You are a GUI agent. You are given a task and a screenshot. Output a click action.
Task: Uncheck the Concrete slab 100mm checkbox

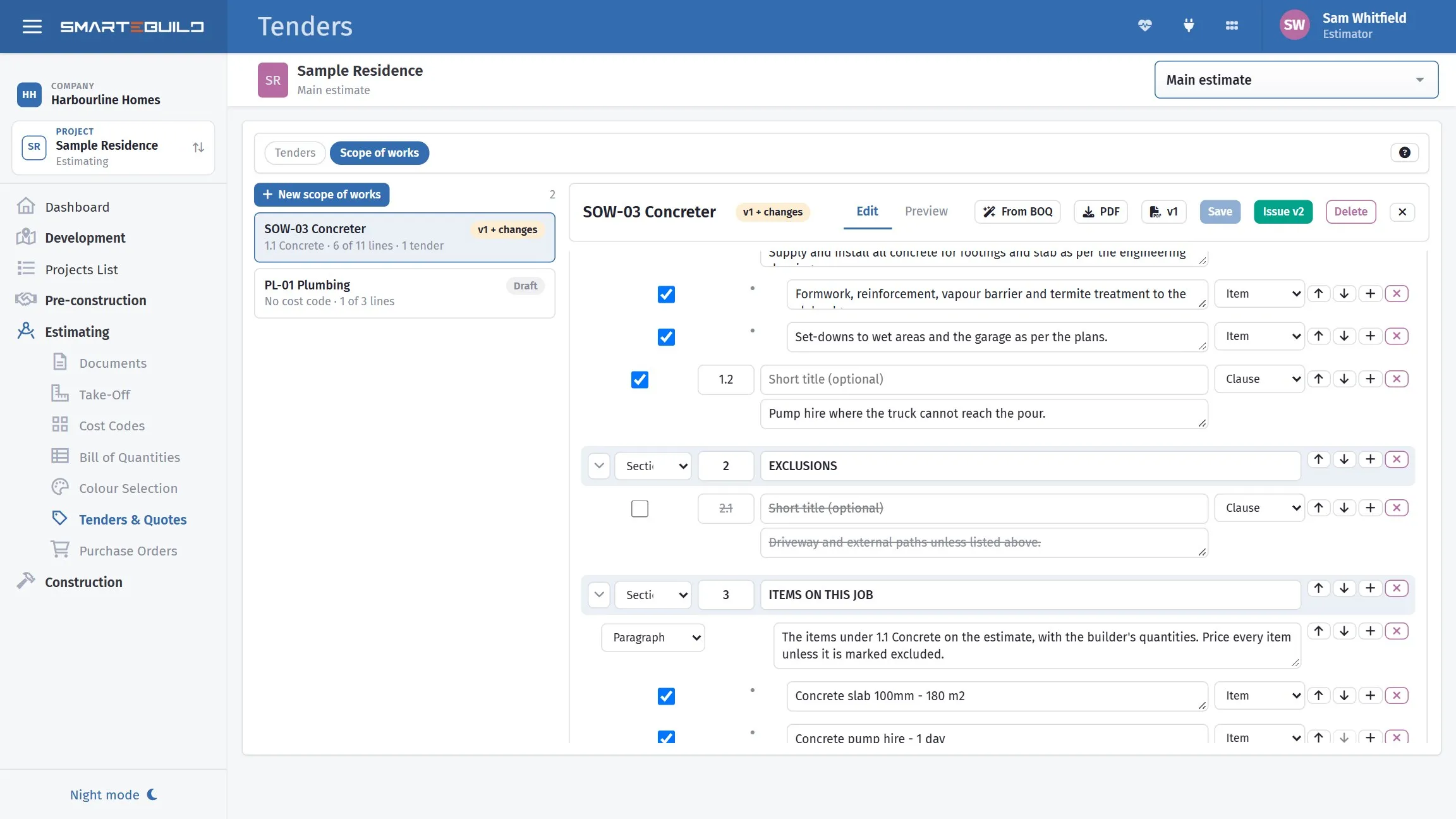[x=666, y=696]
